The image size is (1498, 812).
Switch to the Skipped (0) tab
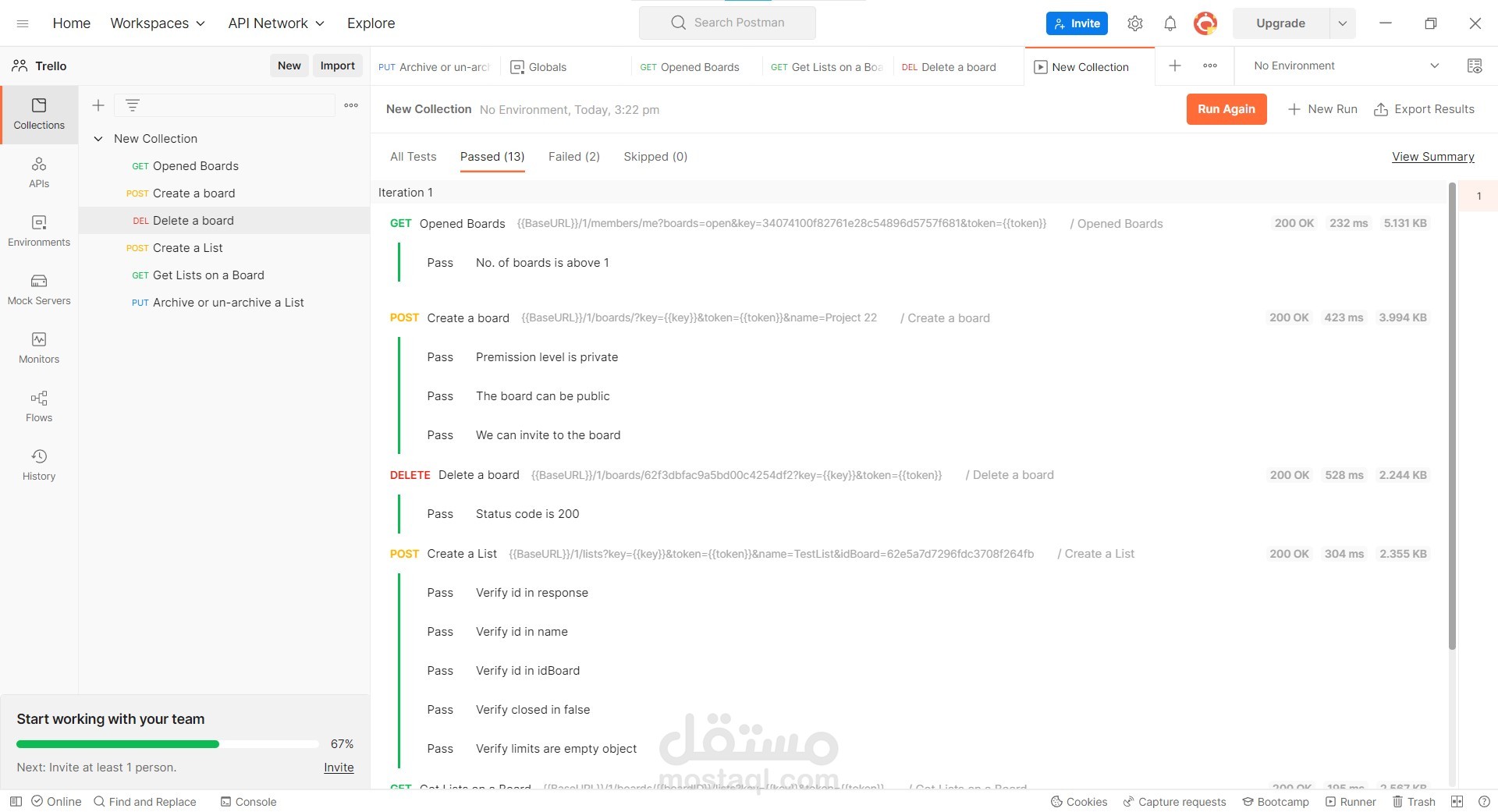click(x=655, y=157)
